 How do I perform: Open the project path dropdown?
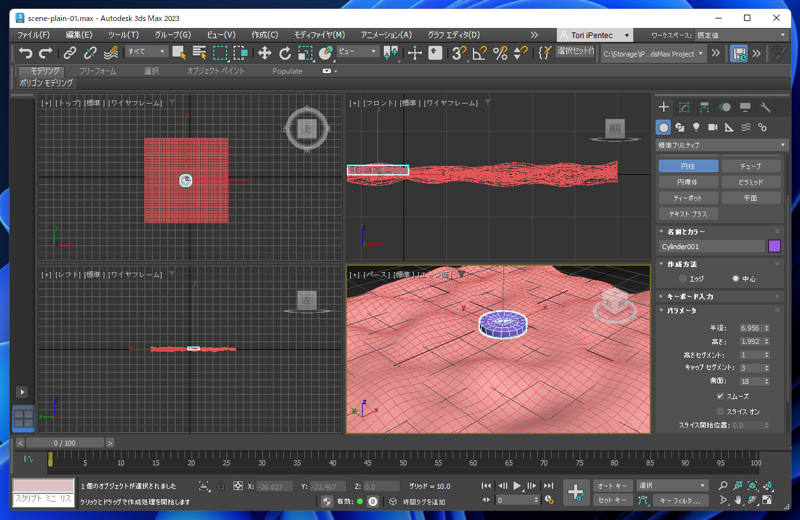[653, 54]
